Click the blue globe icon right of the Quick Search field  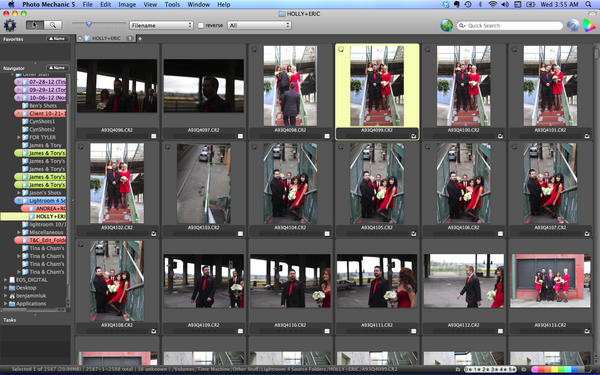pyautogui.click(x=573, y=26)
